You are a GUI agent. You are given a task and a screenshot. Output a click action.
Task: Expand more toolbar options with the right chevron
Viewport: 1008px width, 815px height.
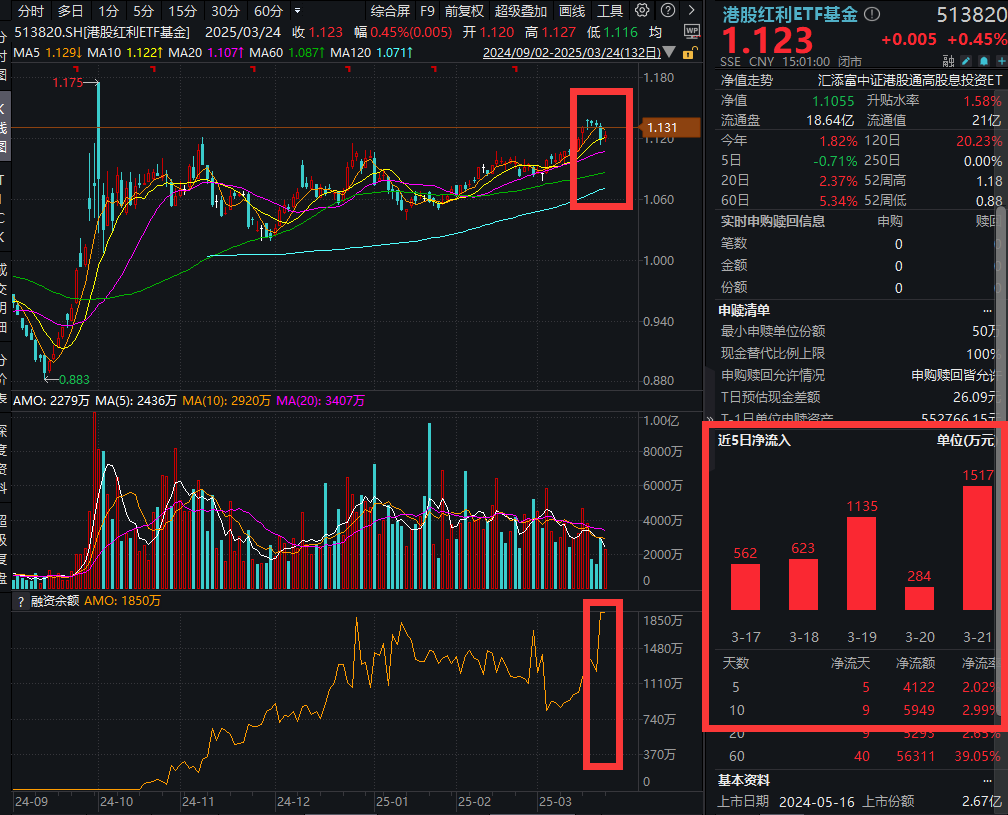[692, 10]
